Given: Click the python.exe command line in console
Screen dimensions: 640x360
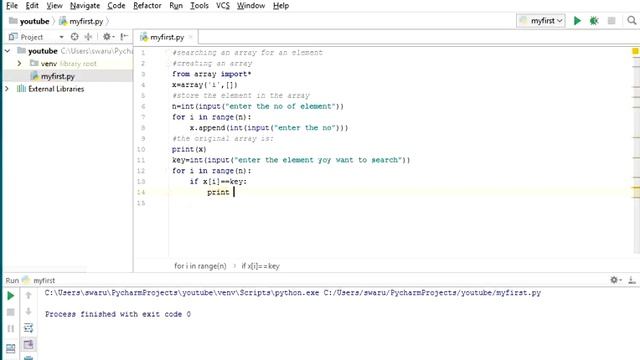Looking at the screenshot, I should point(293,293).
